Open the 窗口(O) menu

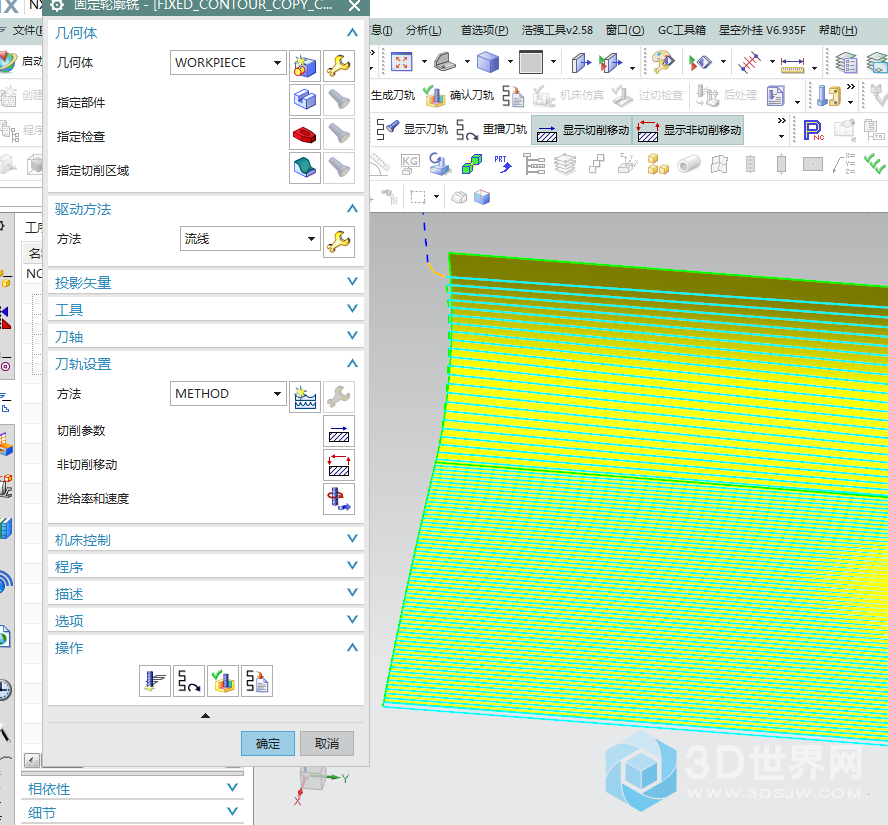pyautogui.click(x=625, y=30)
